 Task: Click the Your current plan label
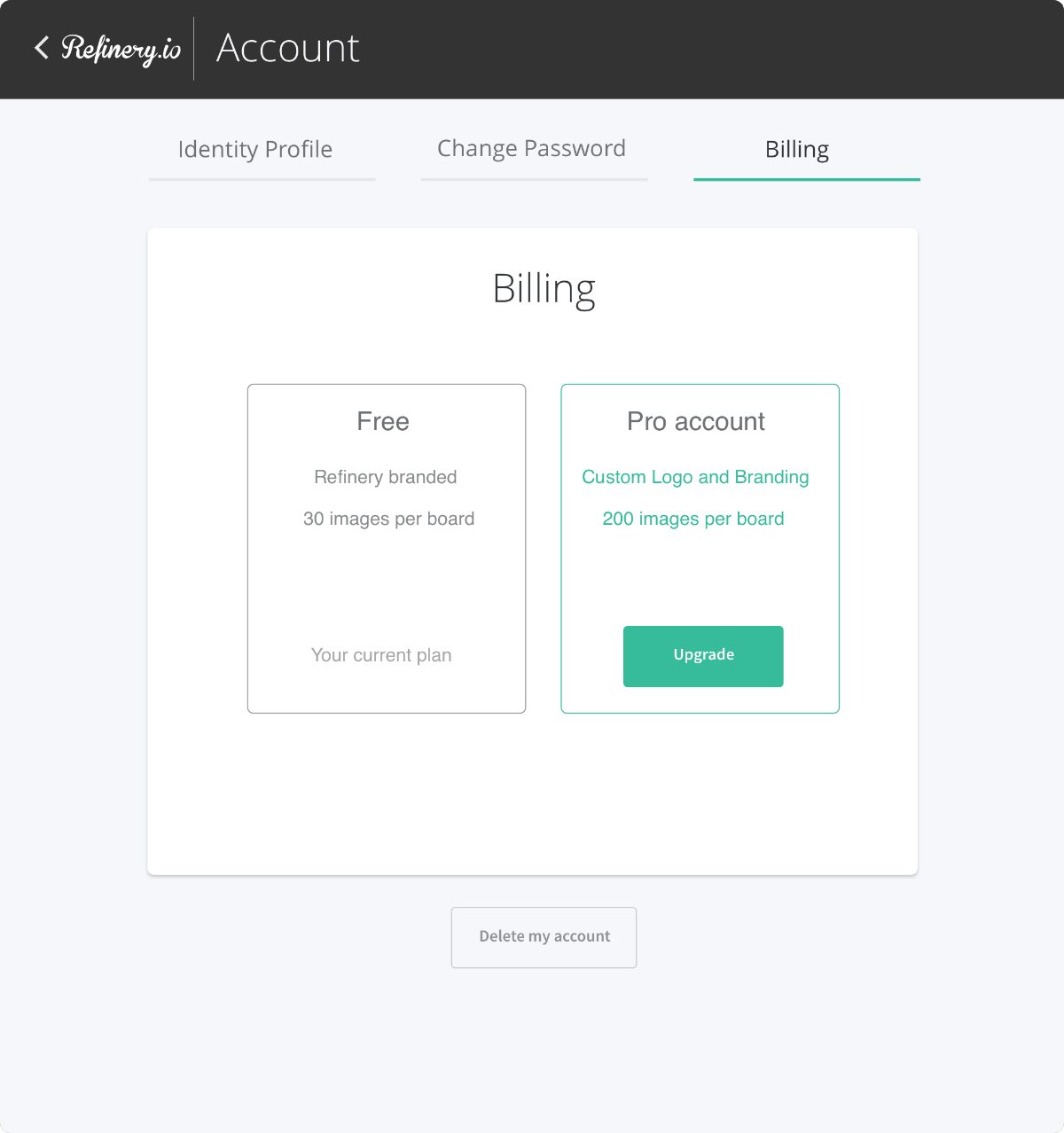pyautogui.click(x=381, y=655)
